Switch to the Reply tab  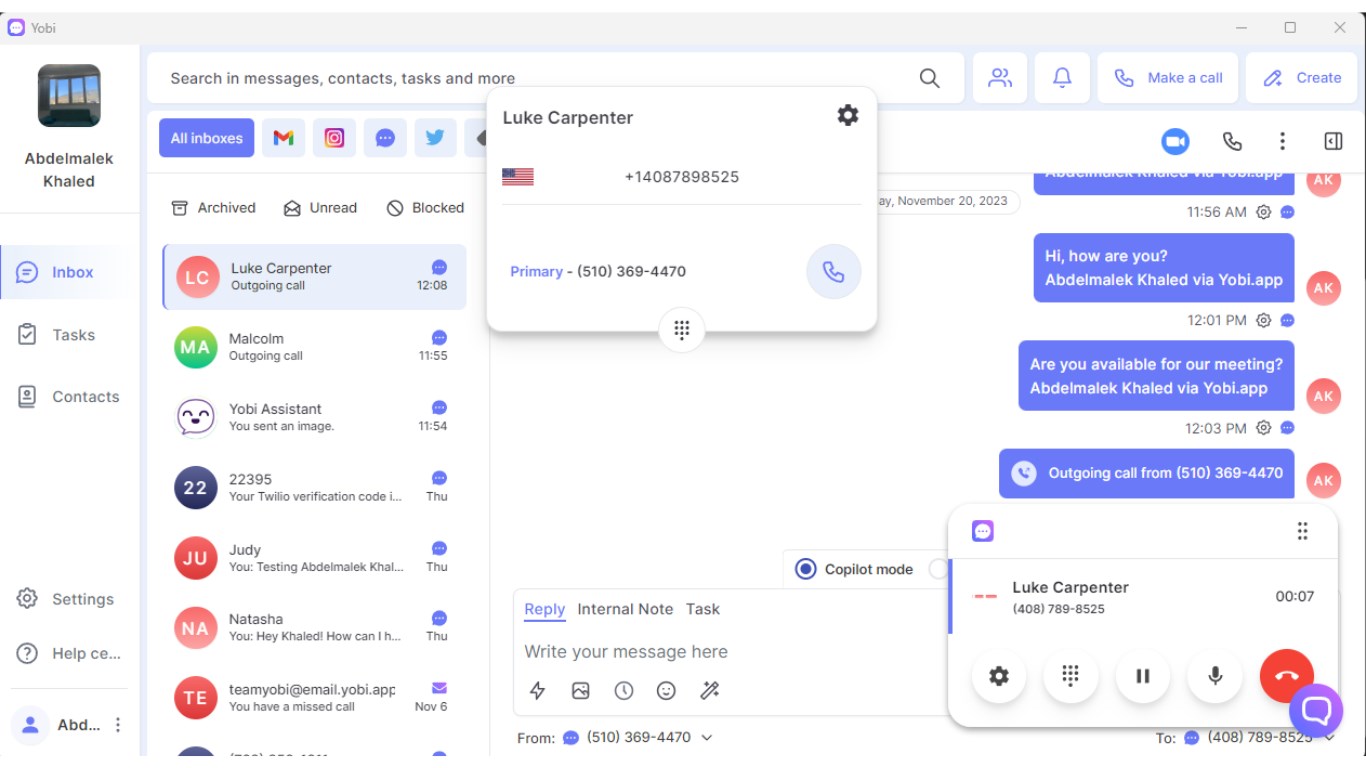(x=544, y=609)
